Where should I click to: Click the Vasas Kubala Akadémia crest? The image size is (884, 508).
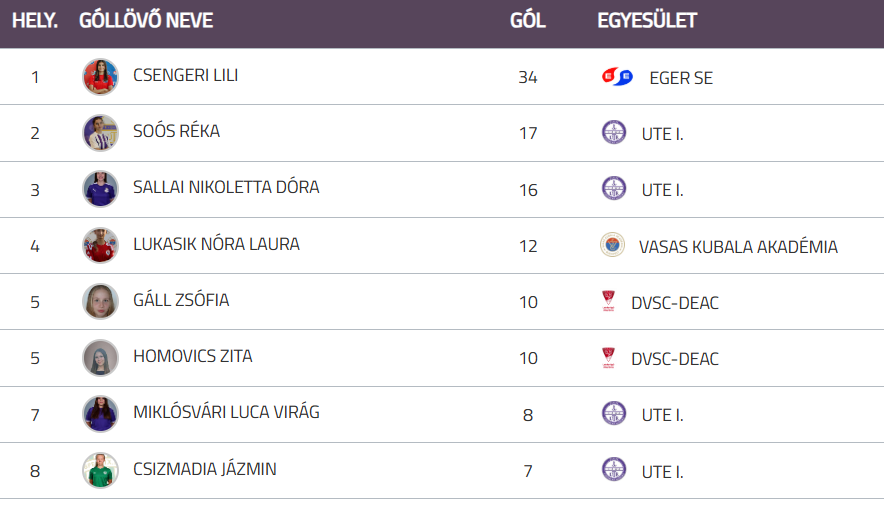pyautogui.click(x=612, y=245)
